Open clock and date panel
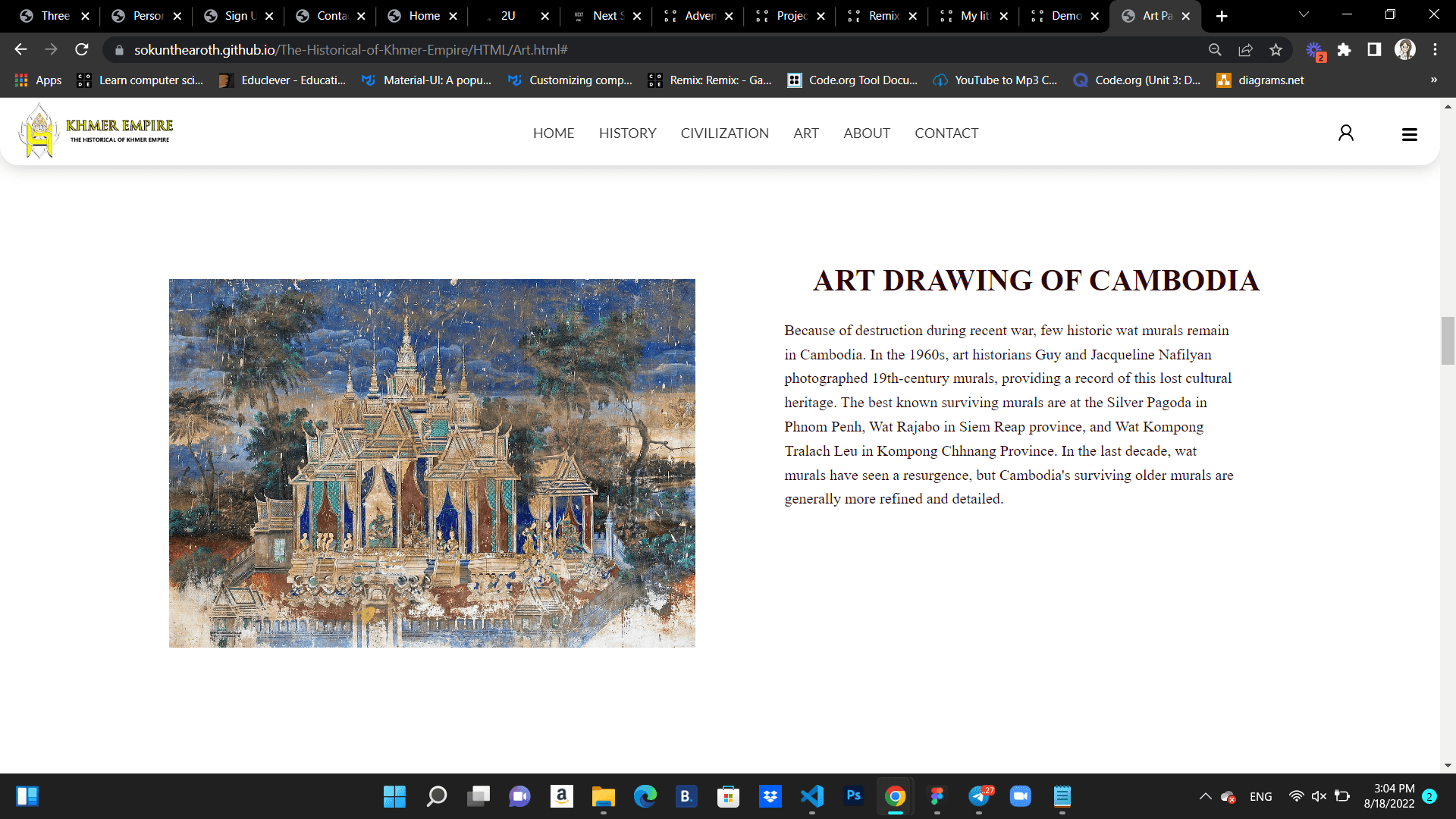This screenshot has width=1456, height=819. pos(1389,796)
